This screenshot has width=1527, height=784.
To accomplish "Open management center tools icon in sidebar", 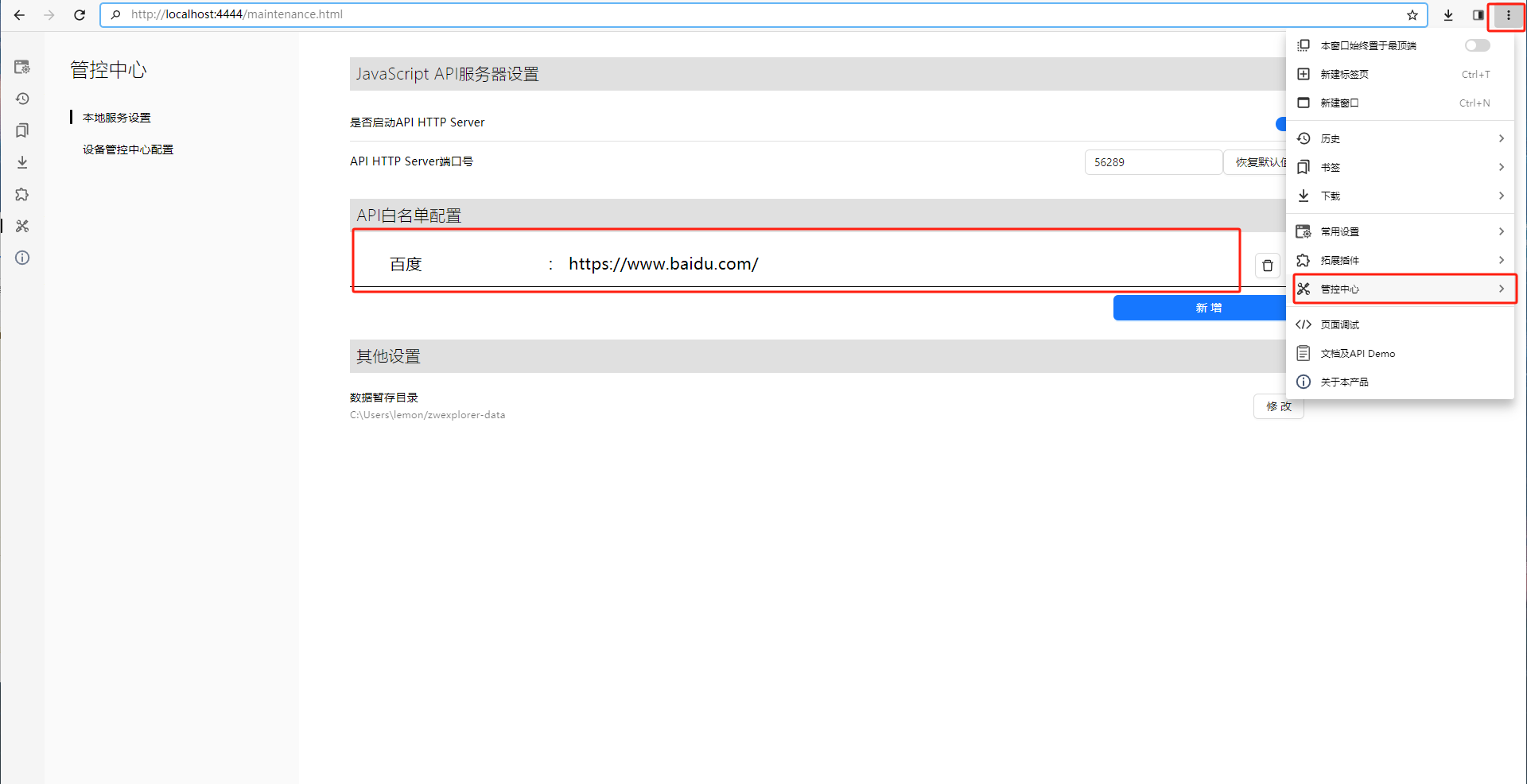I will (22, 226).
